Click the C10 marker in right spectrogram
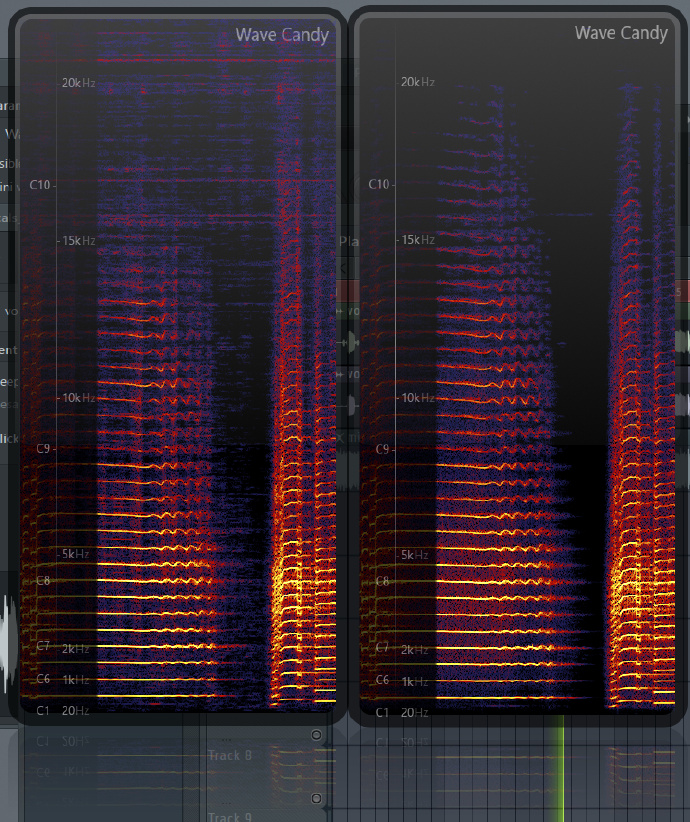Screen dimensions: 690x822 click(380, 184)
